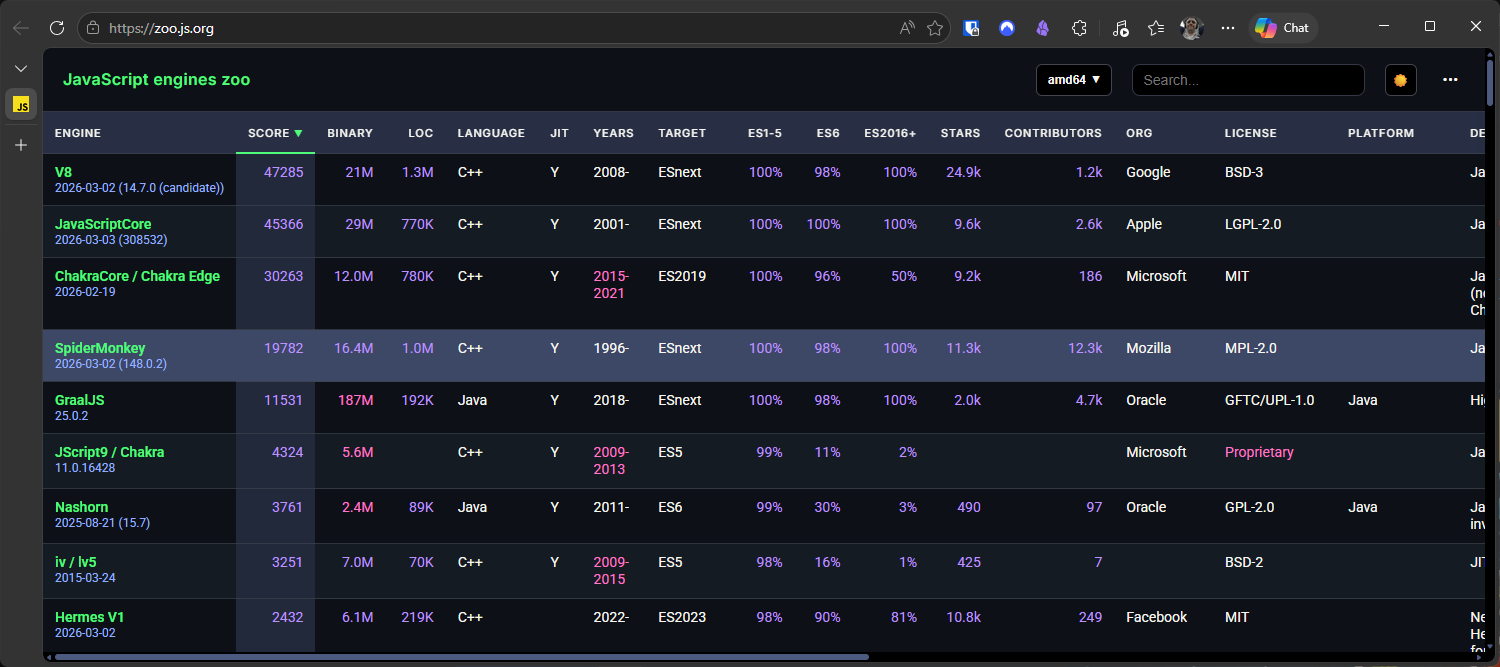
Task: Open the Hermes V1 engine link
Action: coord(89,617)
